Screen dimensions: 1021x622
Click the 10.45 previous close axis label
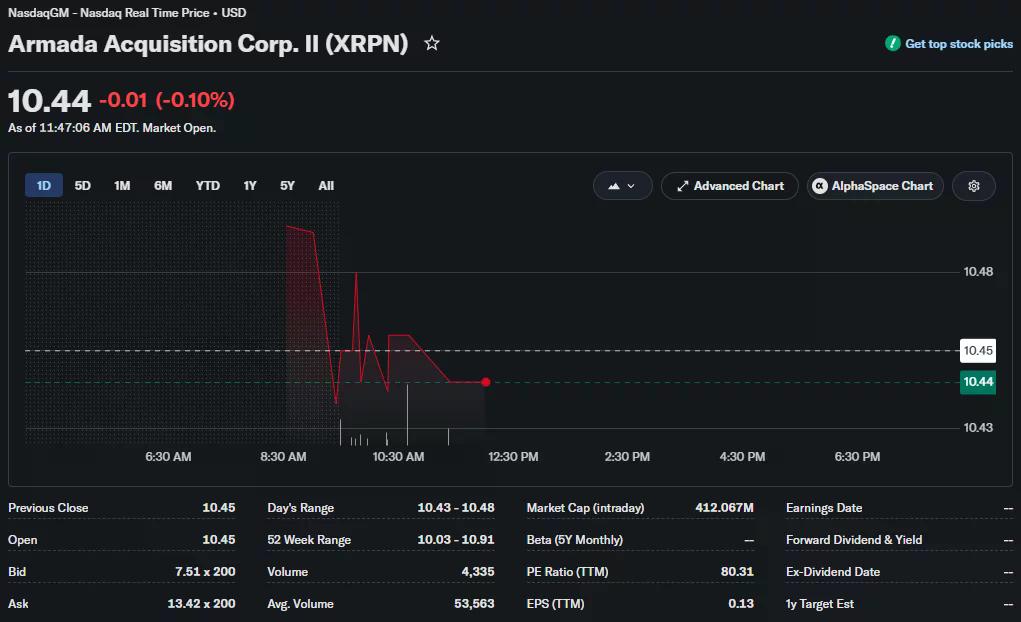coord(977,351)
